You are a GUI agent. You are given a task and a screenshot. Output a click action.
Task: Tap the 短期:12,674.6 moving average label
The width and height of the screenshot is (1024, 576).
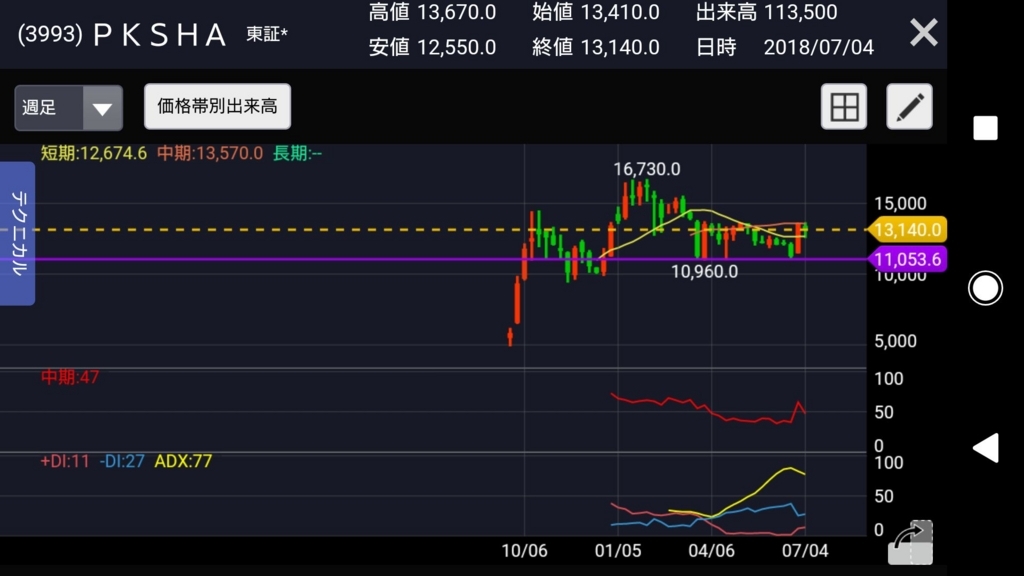(93, 153)
